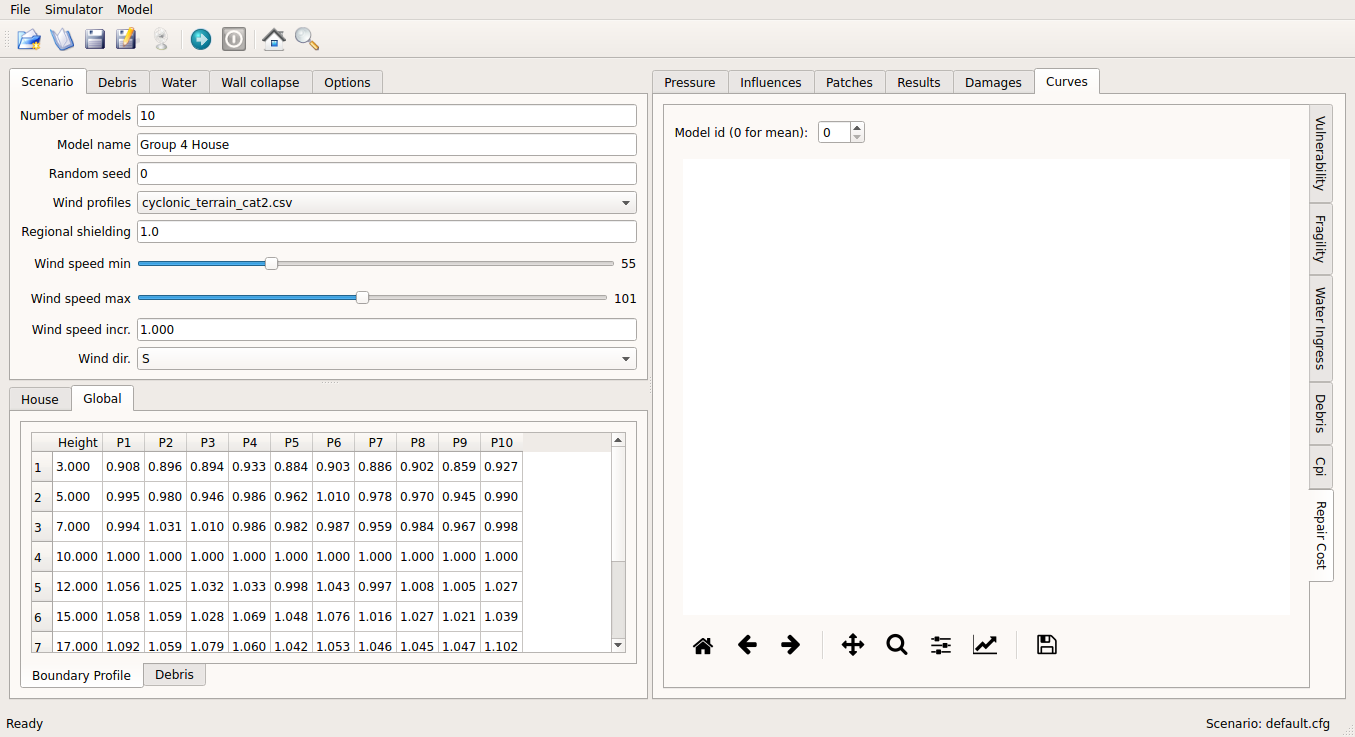The image size is (1355, 737).
Task: Click the Height cell 12.000
Action: [78, 587]
